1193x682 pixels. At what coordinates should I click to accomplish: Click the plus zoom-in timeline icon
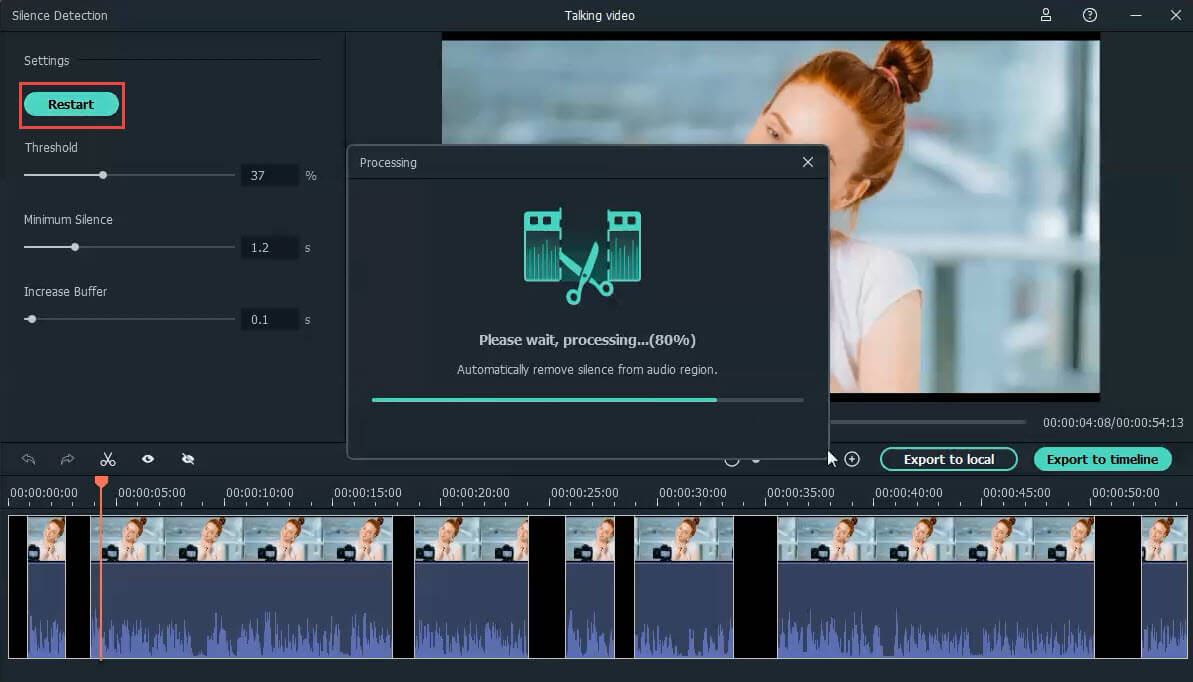tap(852, 459)
